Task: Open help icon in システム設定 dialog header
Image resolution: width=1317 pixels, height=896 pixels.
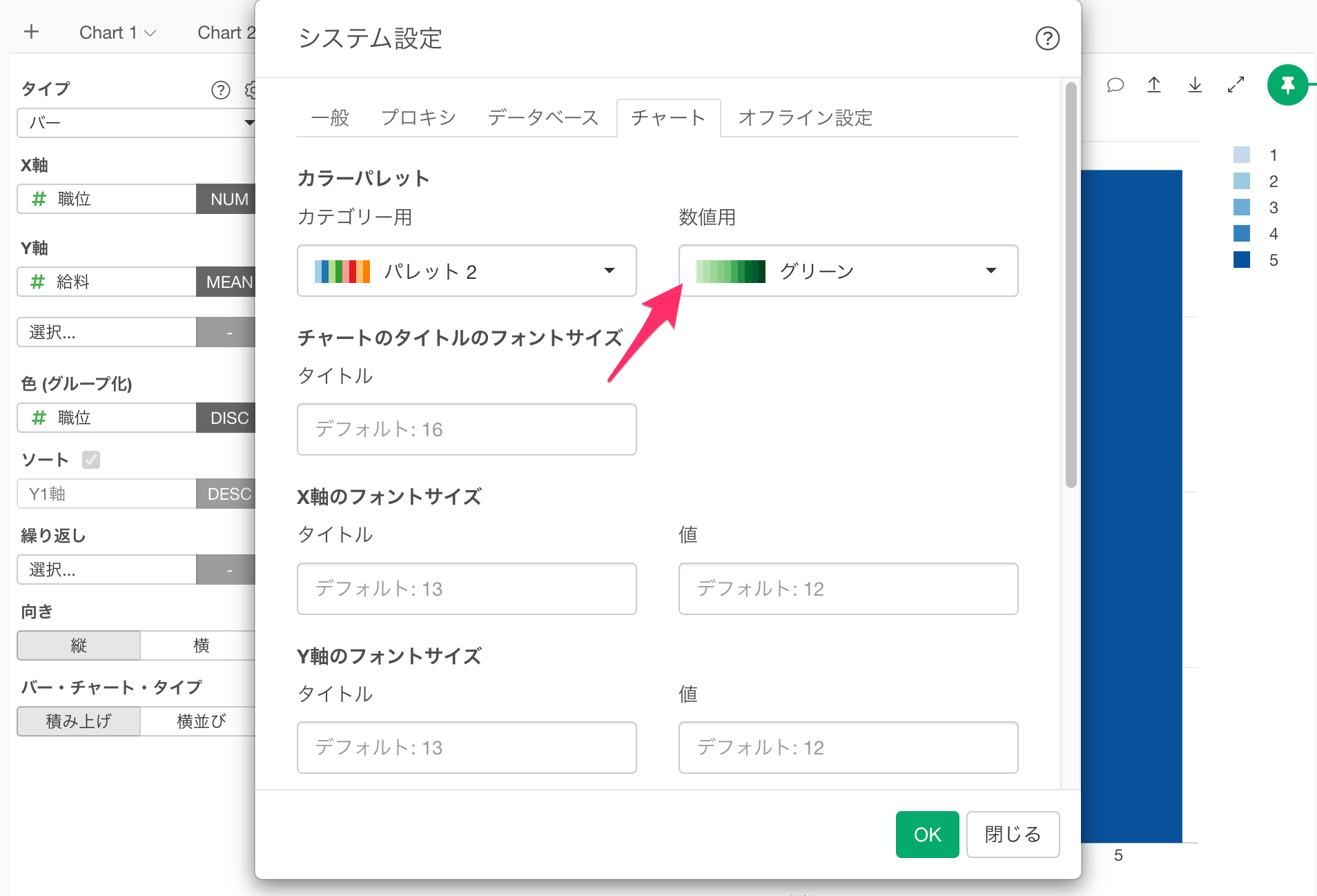Action: pyautogui.click(x=1047, y=39)
